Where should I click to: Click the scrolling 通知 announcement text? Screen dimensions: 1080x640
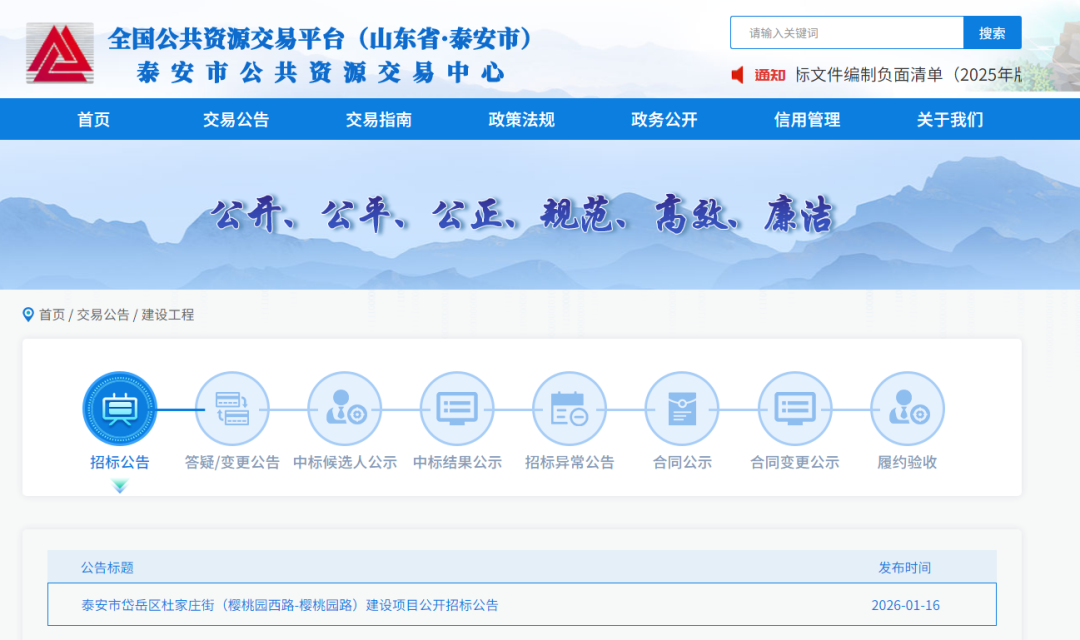point(908,75)
